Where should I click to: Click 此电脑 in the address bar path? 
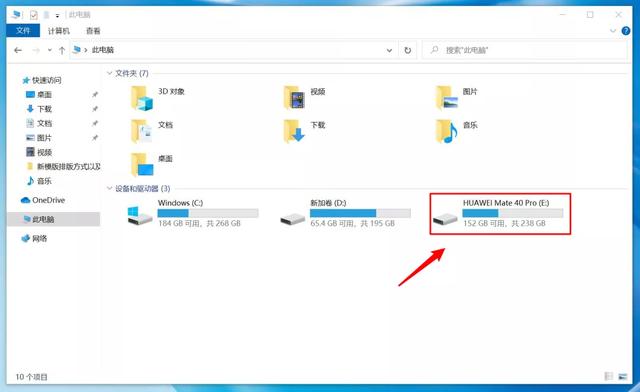[x=103, y=50]
